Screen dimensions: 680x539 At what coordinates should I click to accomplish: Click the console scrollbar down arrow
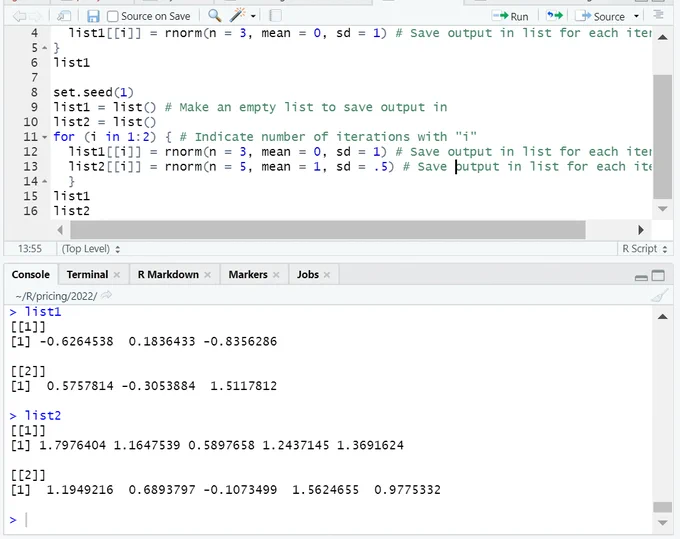tap(662, 523)
